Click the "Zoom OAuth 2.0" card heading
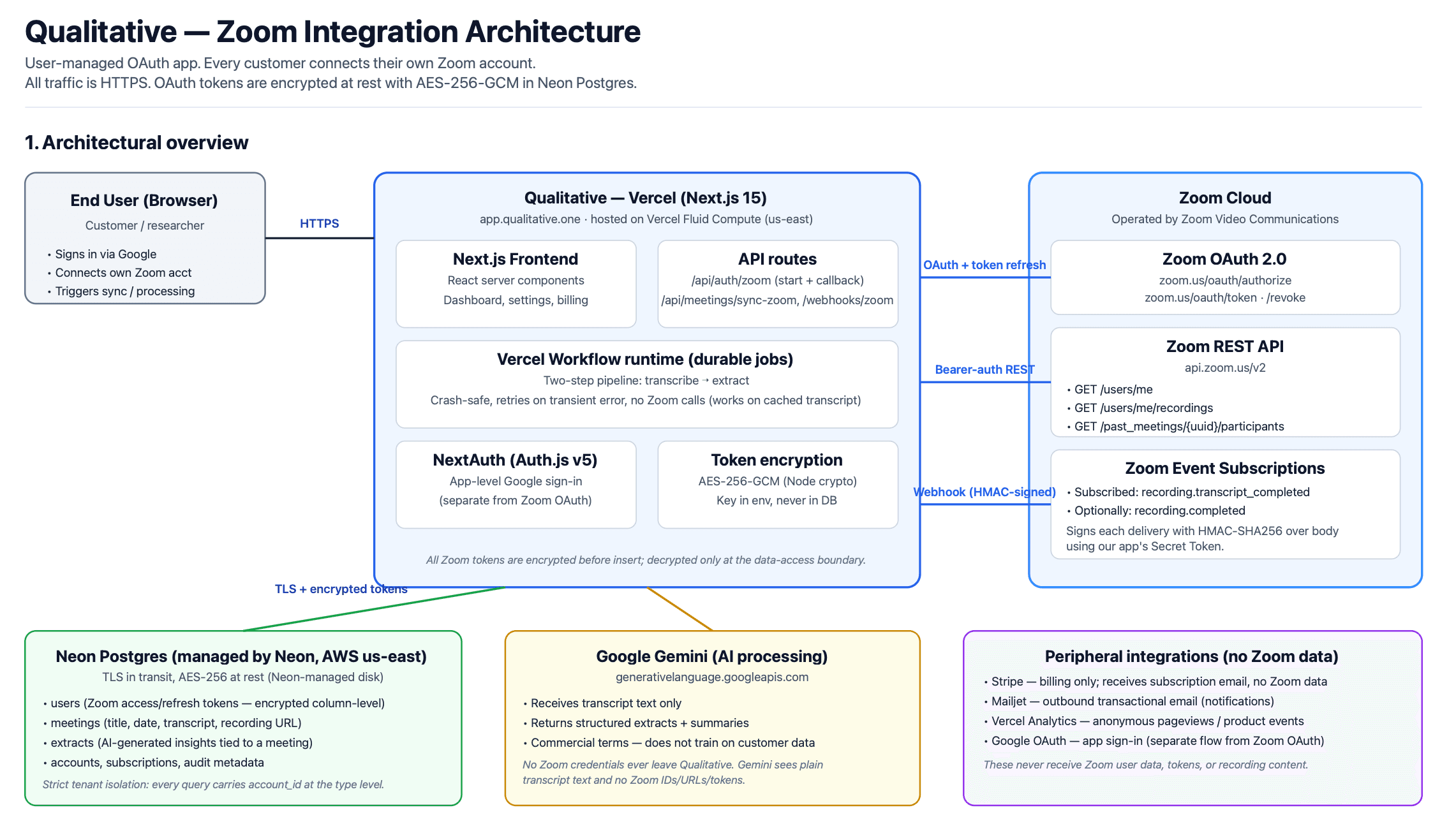Screen dimensions: 1456x824 click(x=1224, y=259)
